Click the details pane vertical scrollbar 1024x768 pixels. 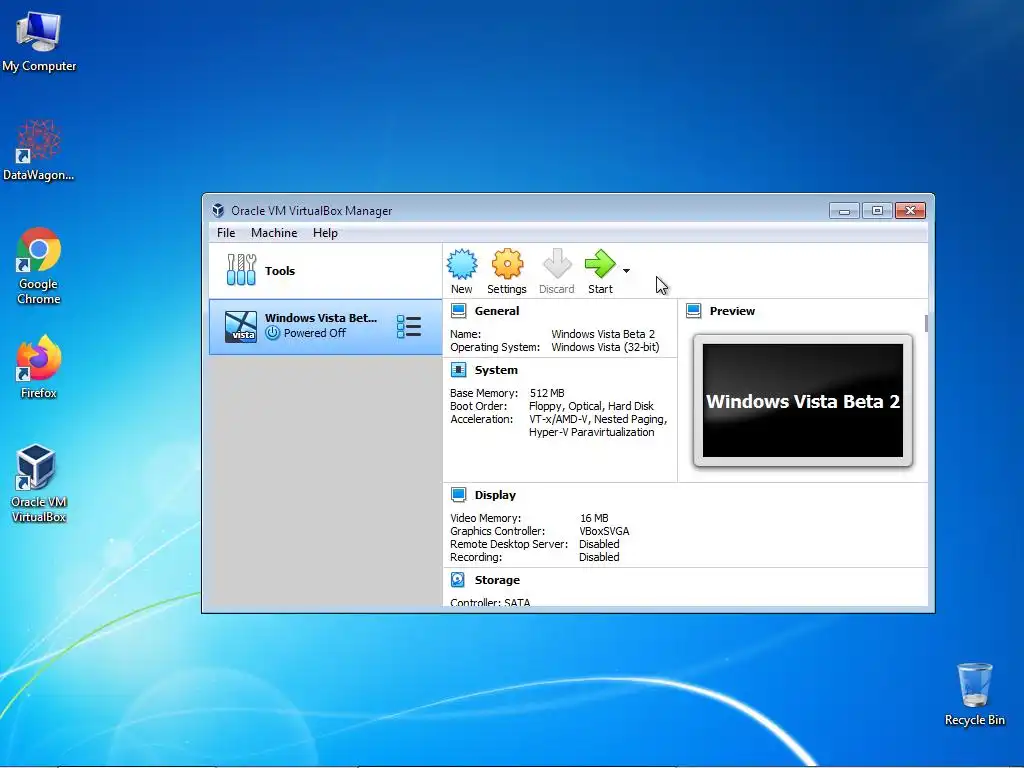pos(926,323)
